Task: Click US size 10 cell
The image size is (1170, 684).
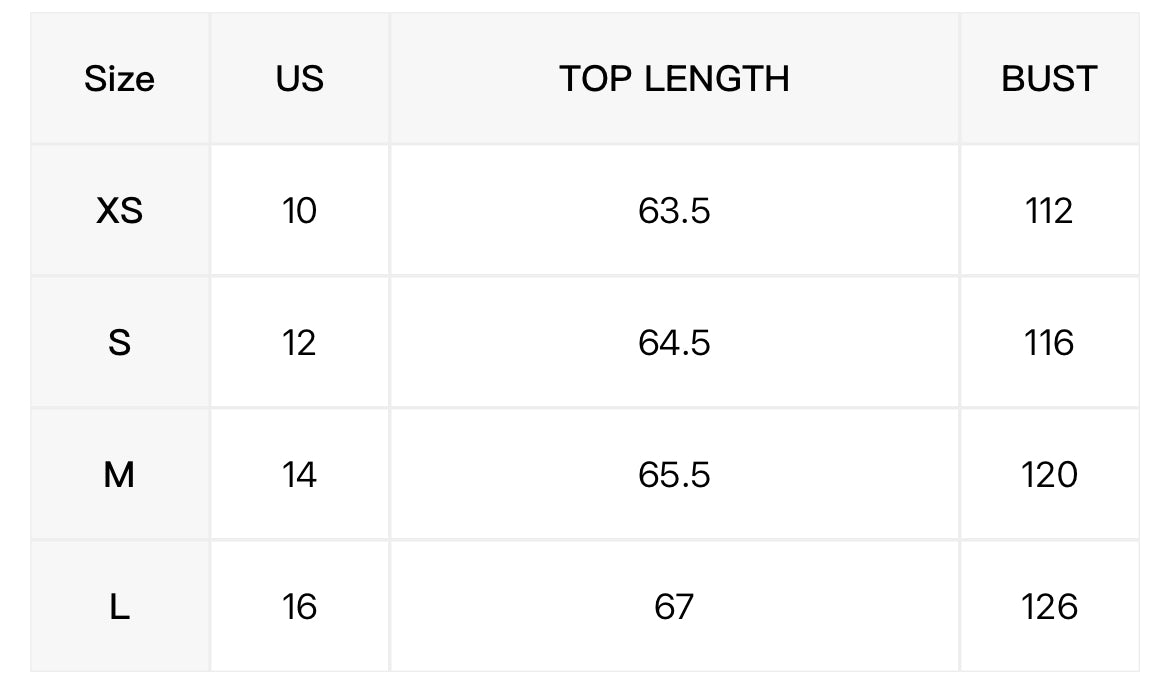Action: tap(299, 210)
